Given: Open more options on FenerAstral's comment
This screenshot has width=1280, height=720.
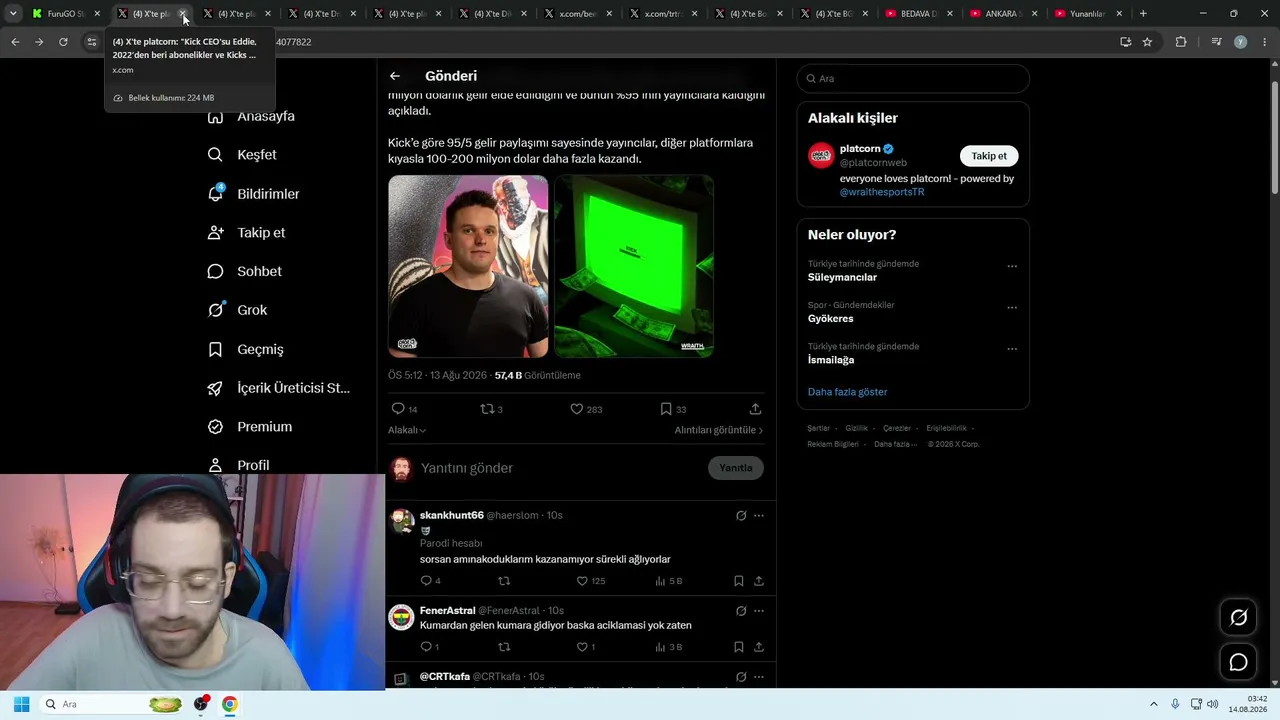Looking at the screenshot, I should pyautogui.click(x=759, y=611).
